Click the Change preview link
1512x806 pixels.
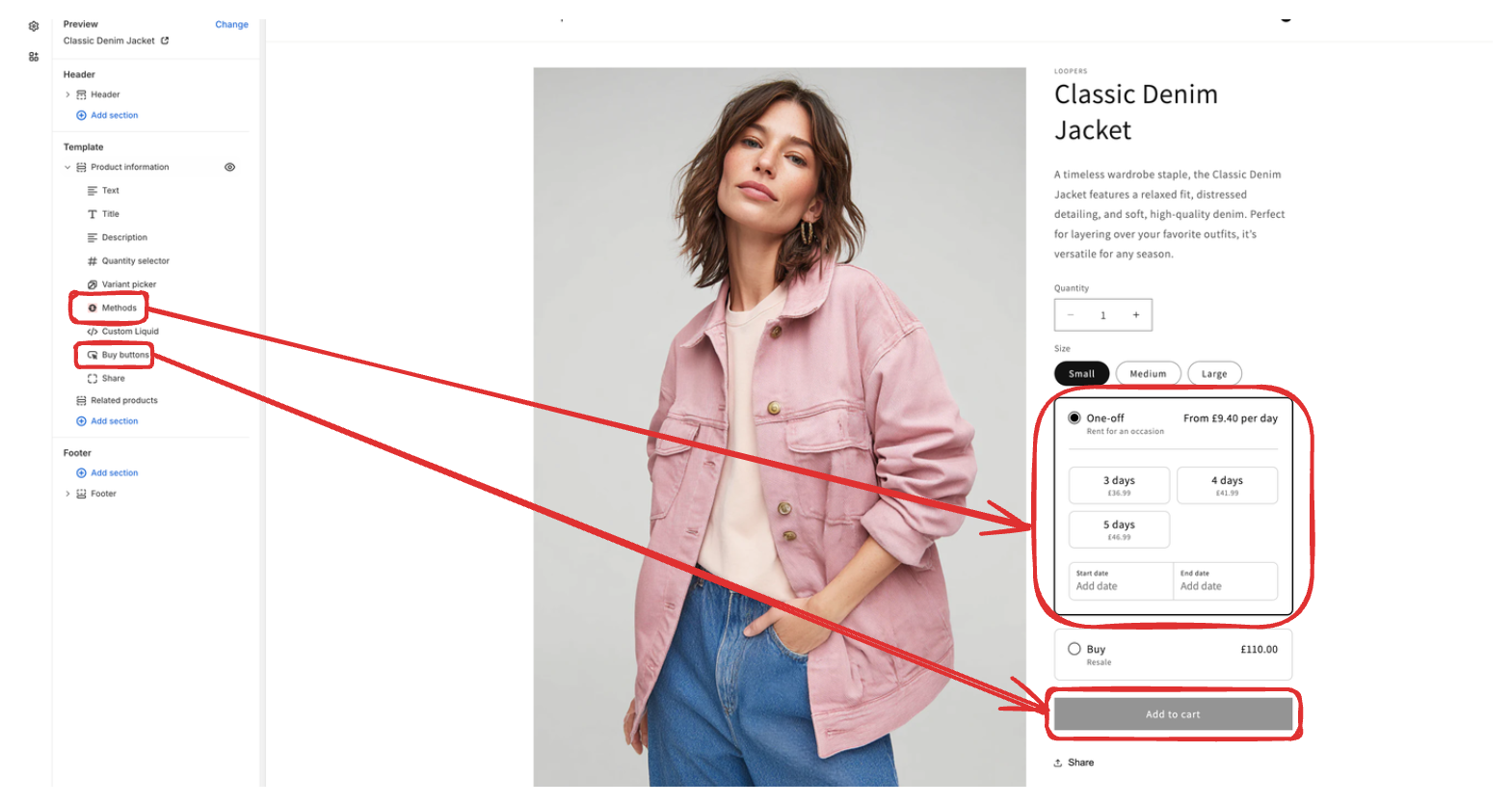(231, 24)
